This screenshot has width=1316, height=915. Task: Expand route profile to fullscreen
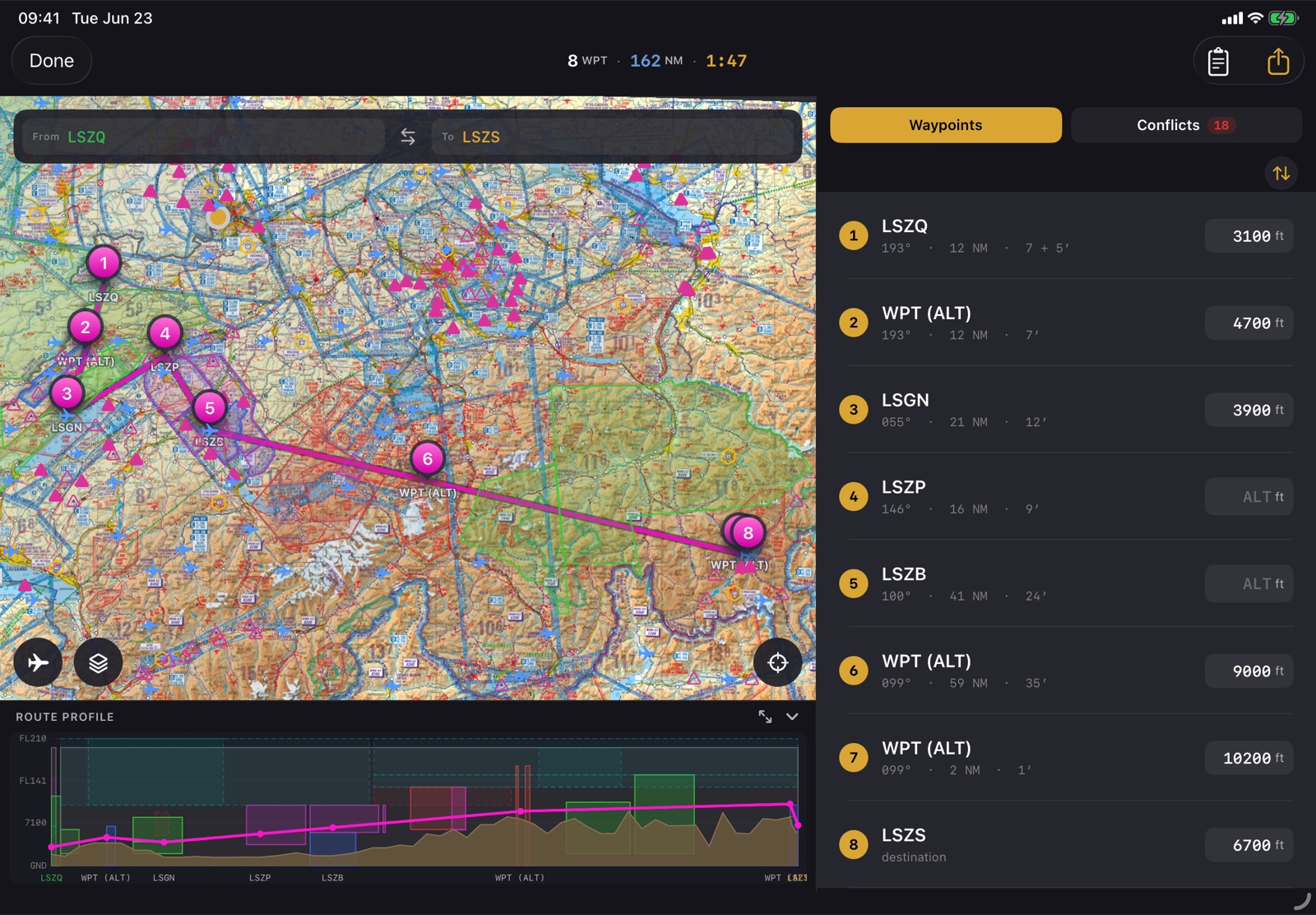click(x=765, y=717)
